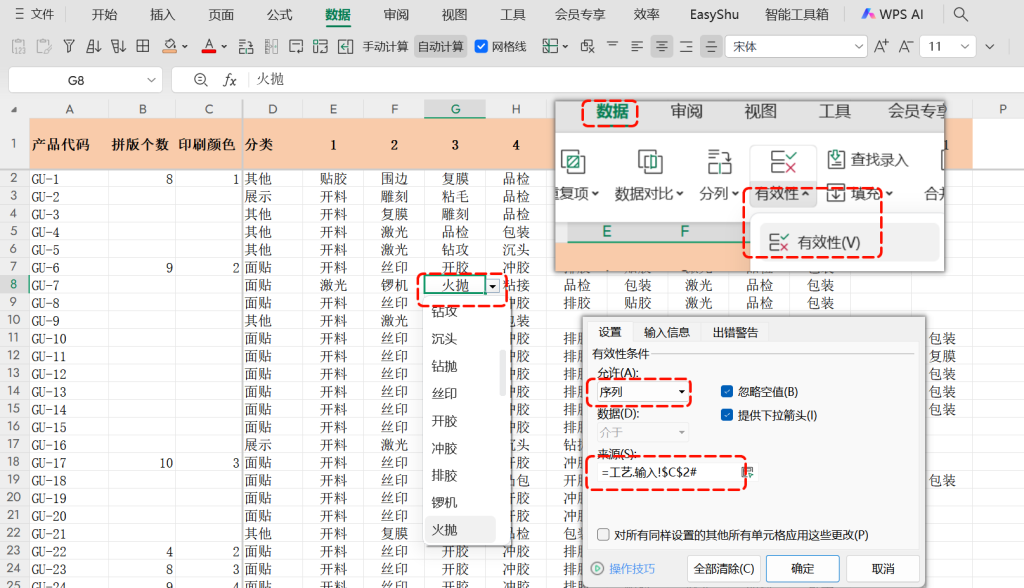This screenshot has width=1024, height=588.
Task: Click the filter funnel icon
Action: (69, 46)
